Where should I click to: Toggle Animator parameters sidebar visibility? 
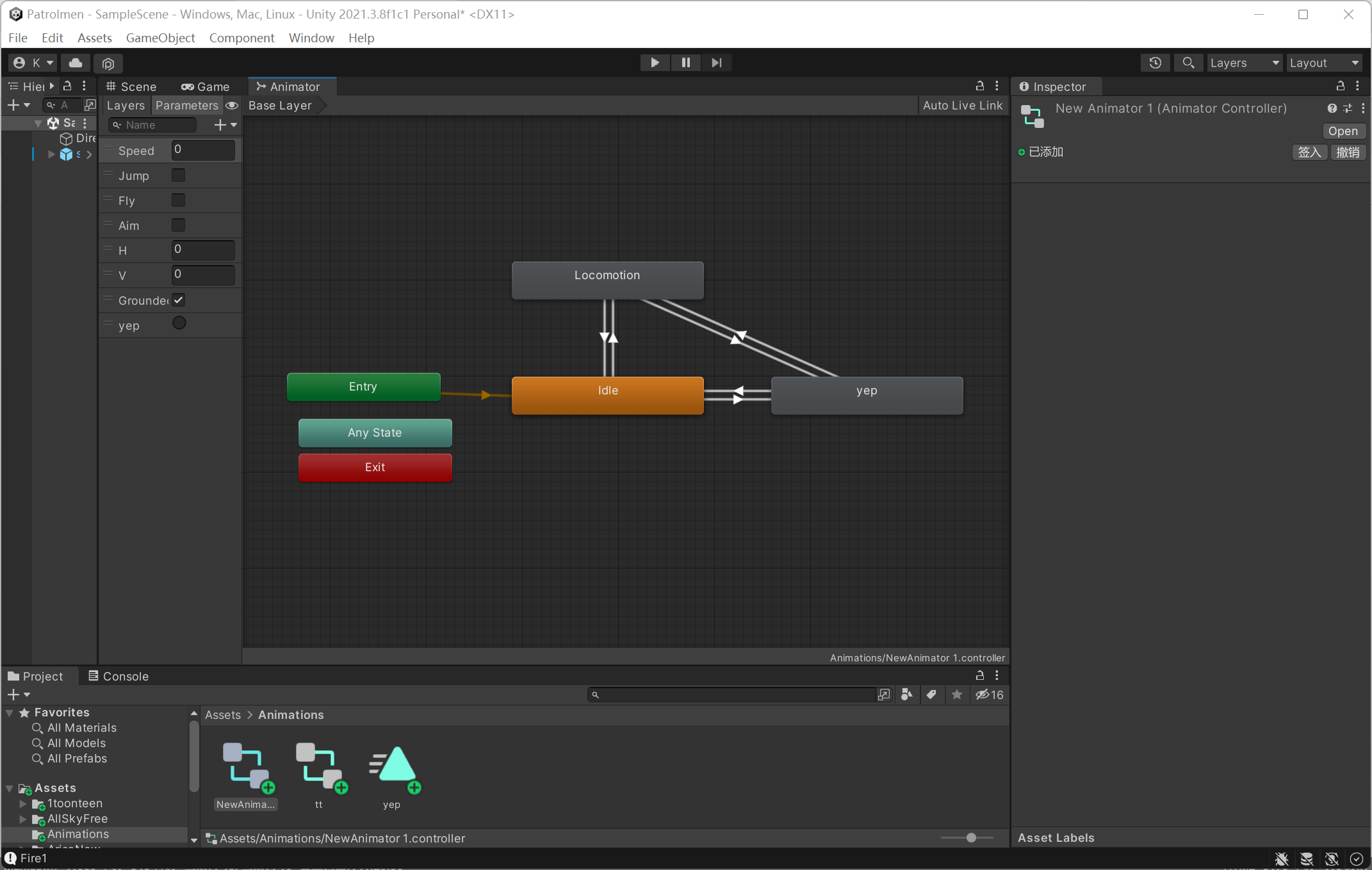[x=232, y=106]
